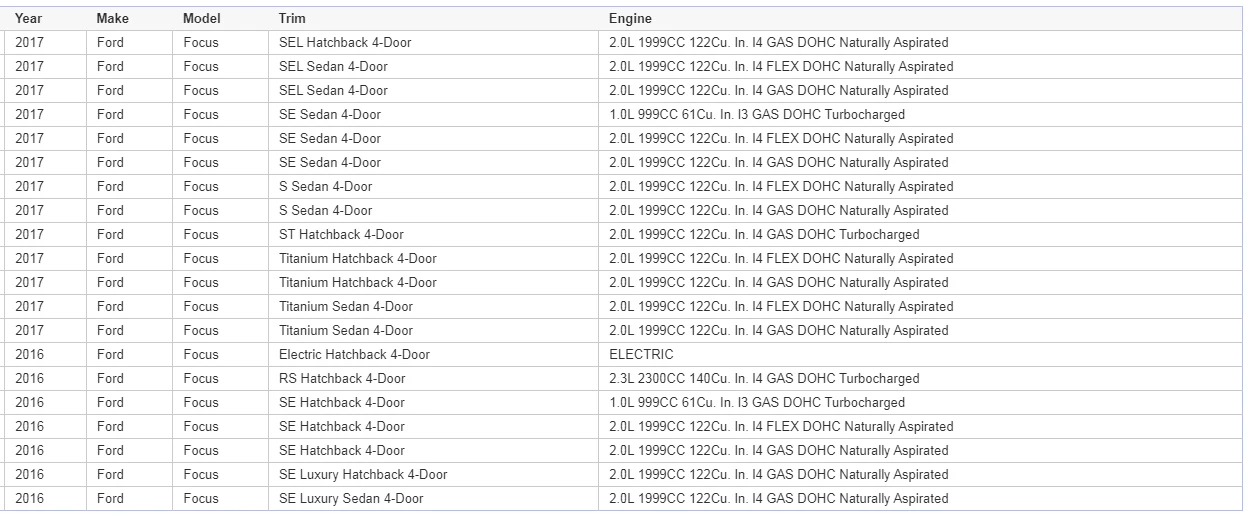
Task: Select Year cell in the Electric Hatchback row
Action: pyautogui.click(x=46, y=355)
